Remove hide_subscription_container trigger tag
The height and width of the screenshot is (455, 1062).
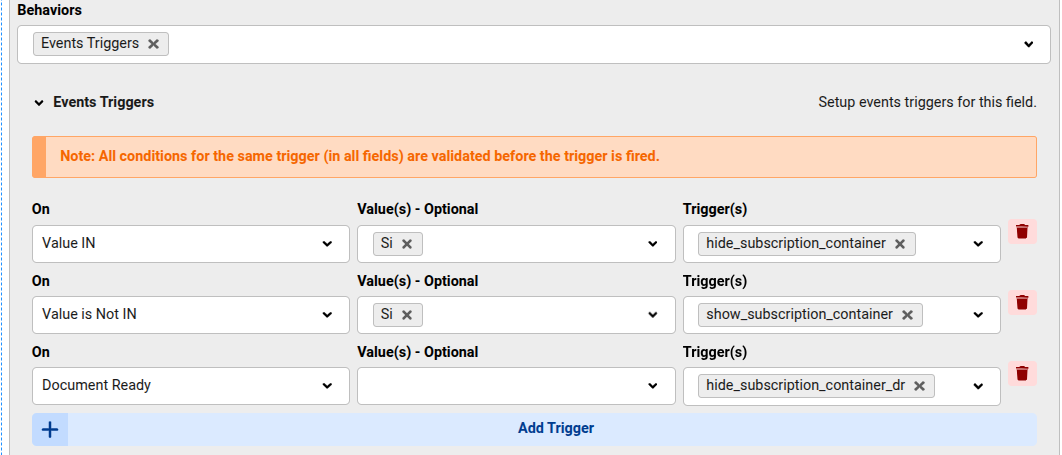[899, 243]
